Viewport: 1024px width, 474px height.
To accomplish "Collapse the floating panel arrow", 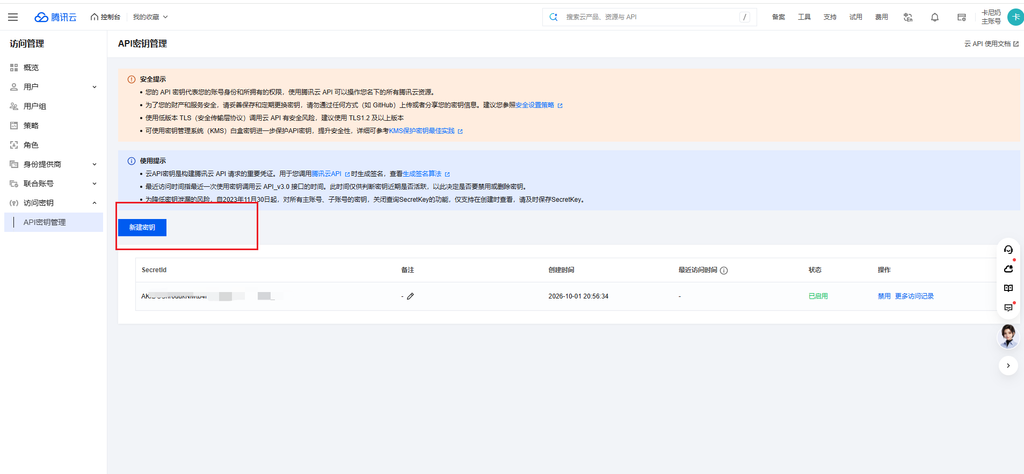I will pyautogui.click(x=1008, y=366).
